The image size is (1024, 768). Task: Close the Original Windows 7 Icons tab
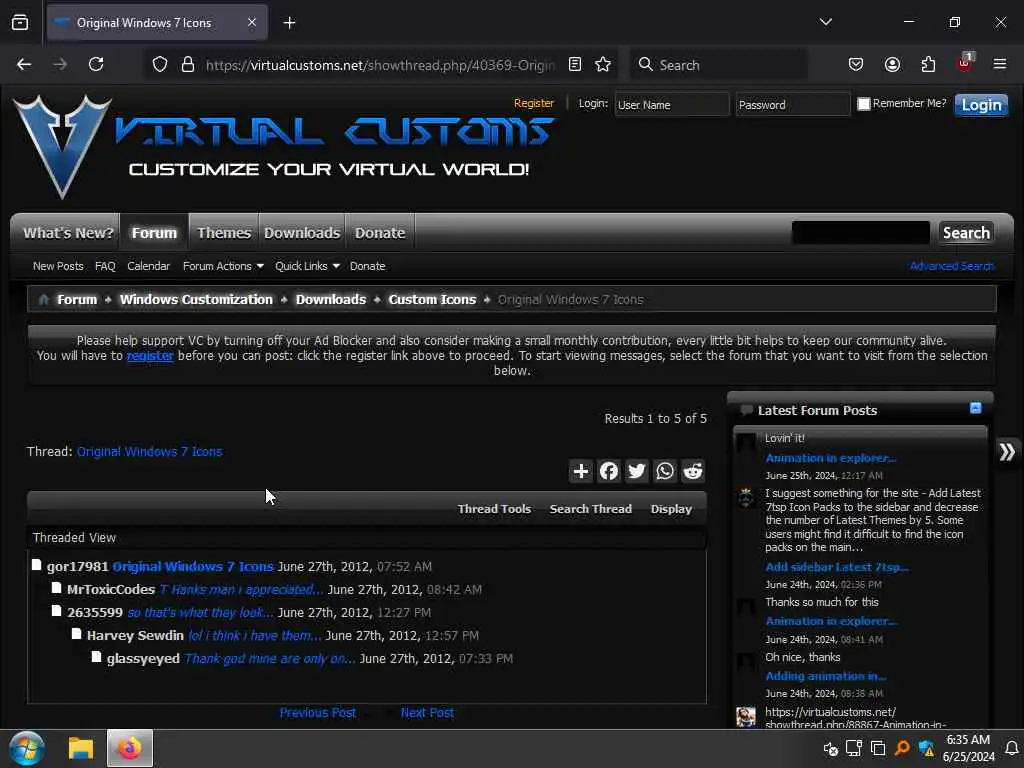tap(252, 22)
